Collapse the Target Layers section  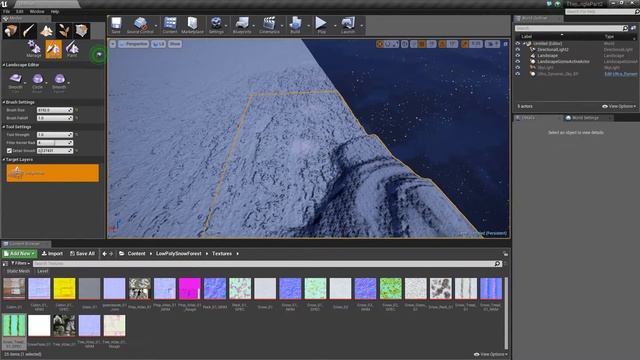coord(4,160)
